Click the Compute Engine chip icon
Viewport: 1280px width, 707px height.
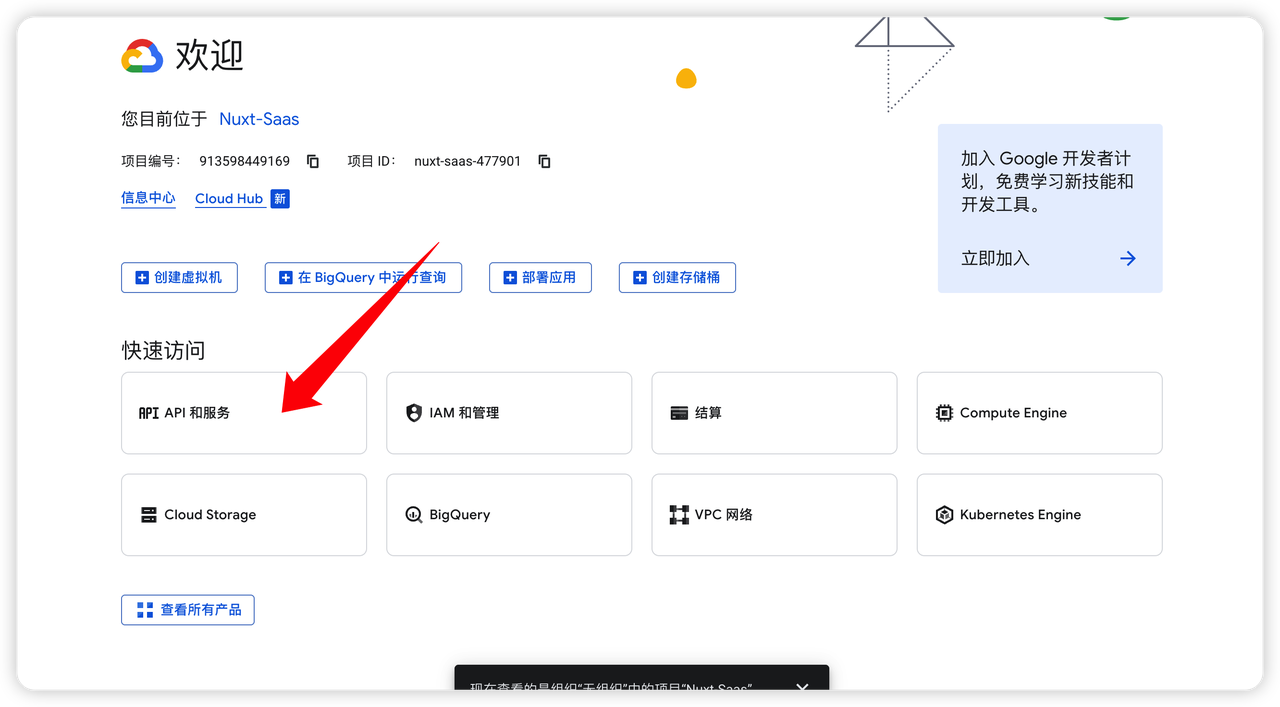944,413
